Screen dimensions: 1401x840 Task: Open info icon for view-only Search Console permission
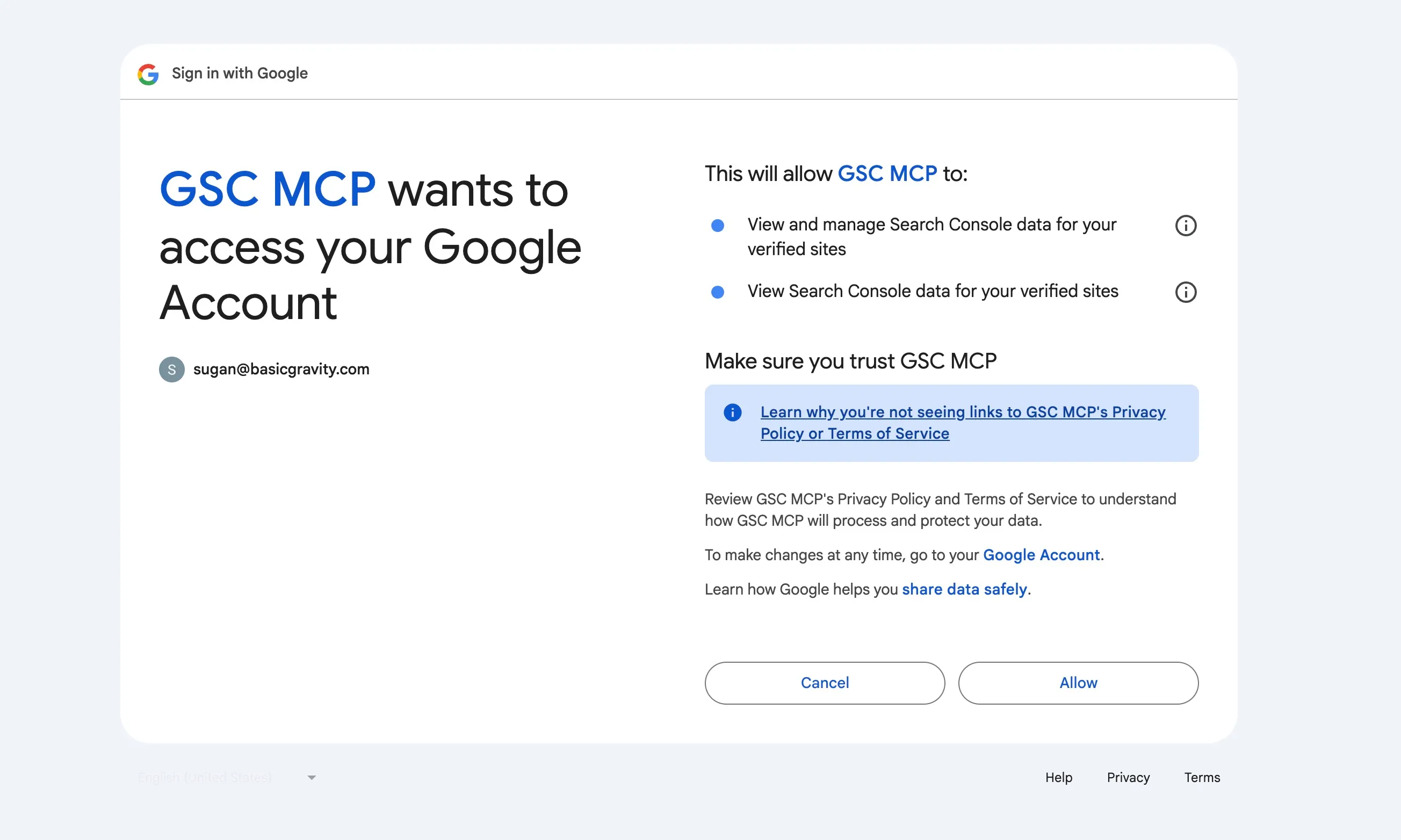[x=1186, y=292]
